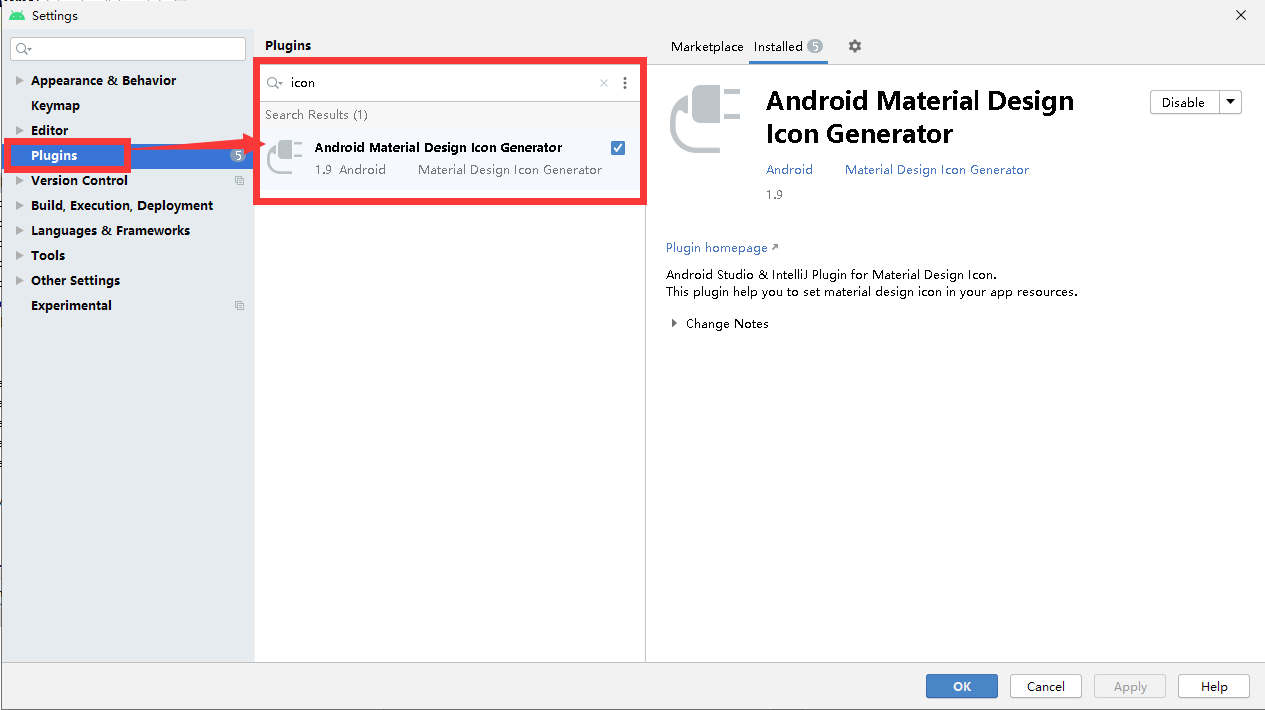This screenshot has width=1265, height=710.
Task: Select Plugins in settings tree
Action: [54, 156]
